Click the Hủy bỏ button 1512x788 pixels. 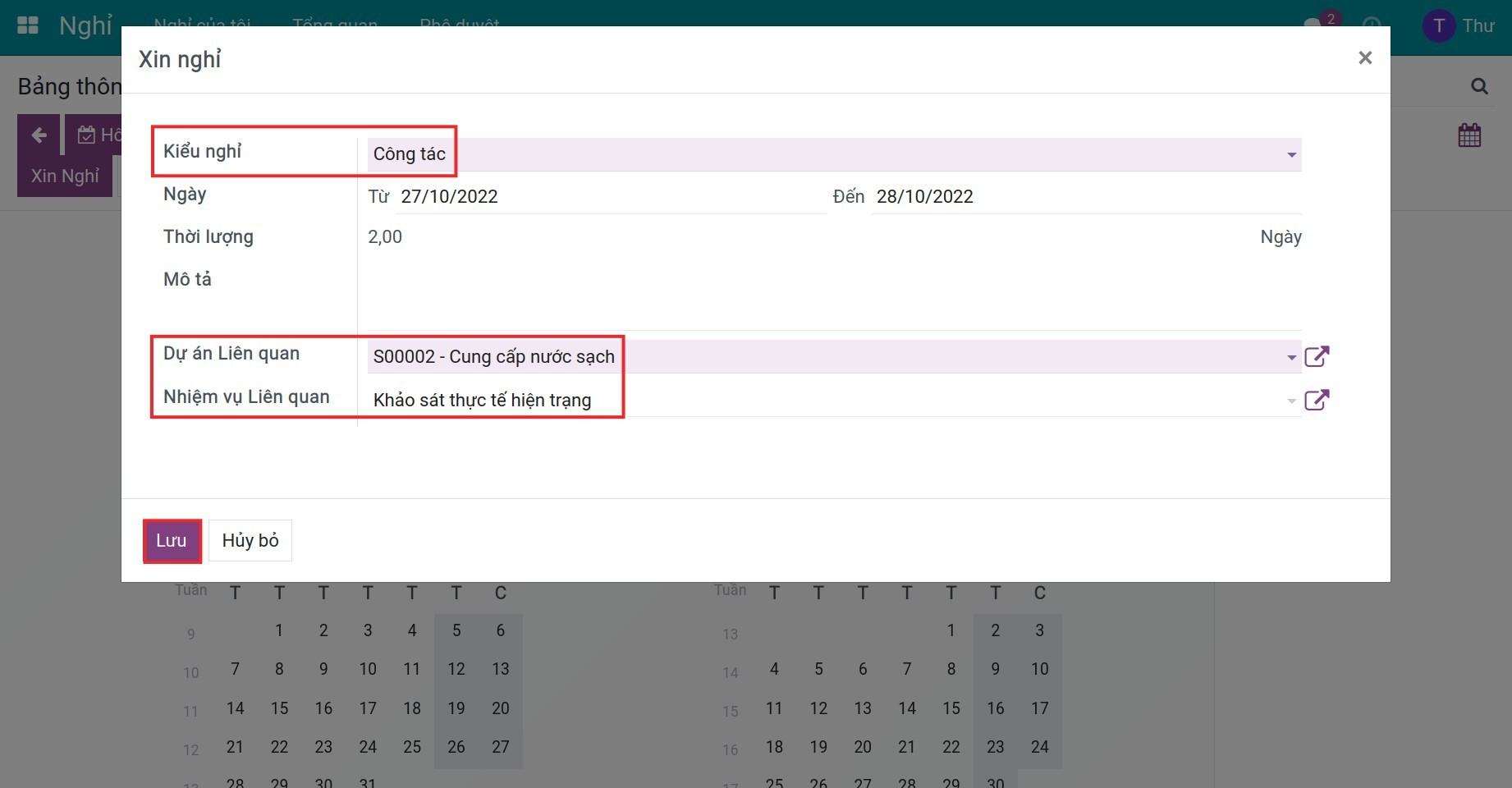point(250,540)
